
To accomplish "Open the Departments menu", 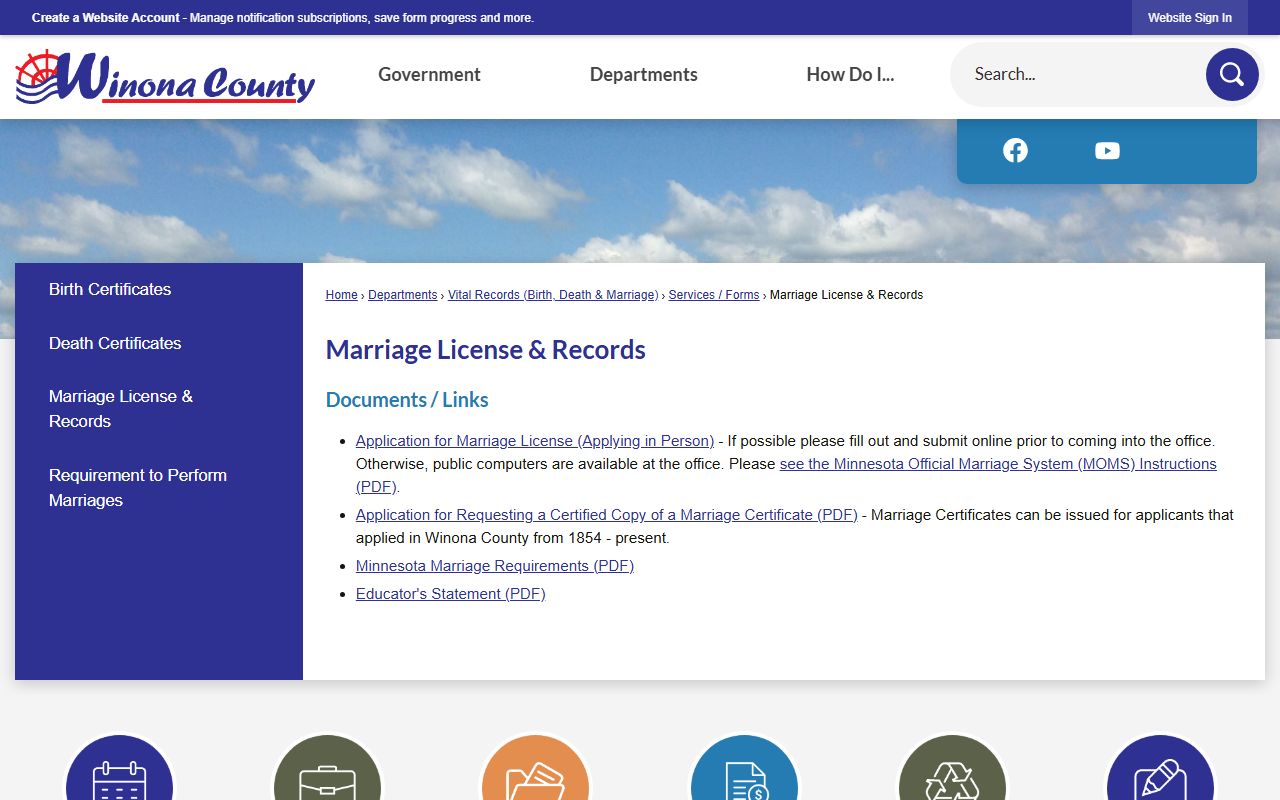I will [643, 75].
